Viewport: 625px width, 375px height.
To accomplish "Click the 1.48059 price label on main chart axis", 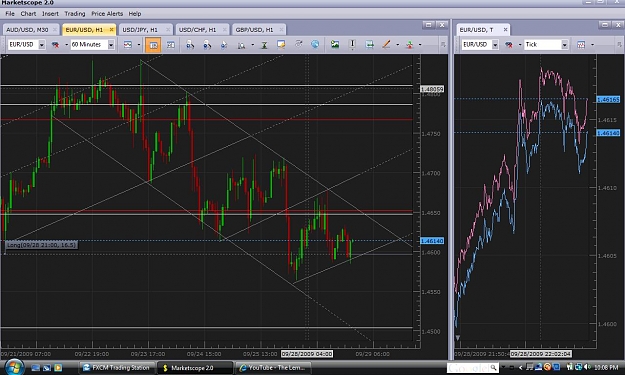I will 432,89.
